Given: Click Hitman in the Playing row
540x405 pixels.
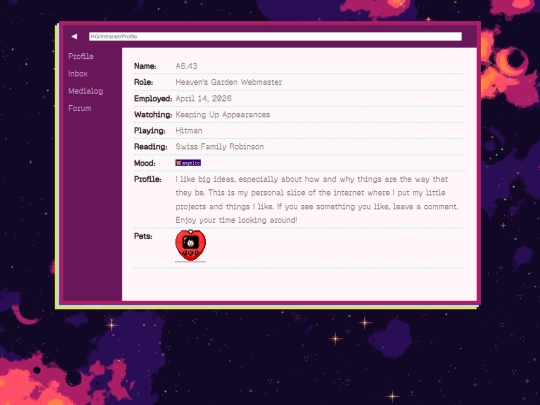Looking at the screenshot, I should click(x=189, y=131).
